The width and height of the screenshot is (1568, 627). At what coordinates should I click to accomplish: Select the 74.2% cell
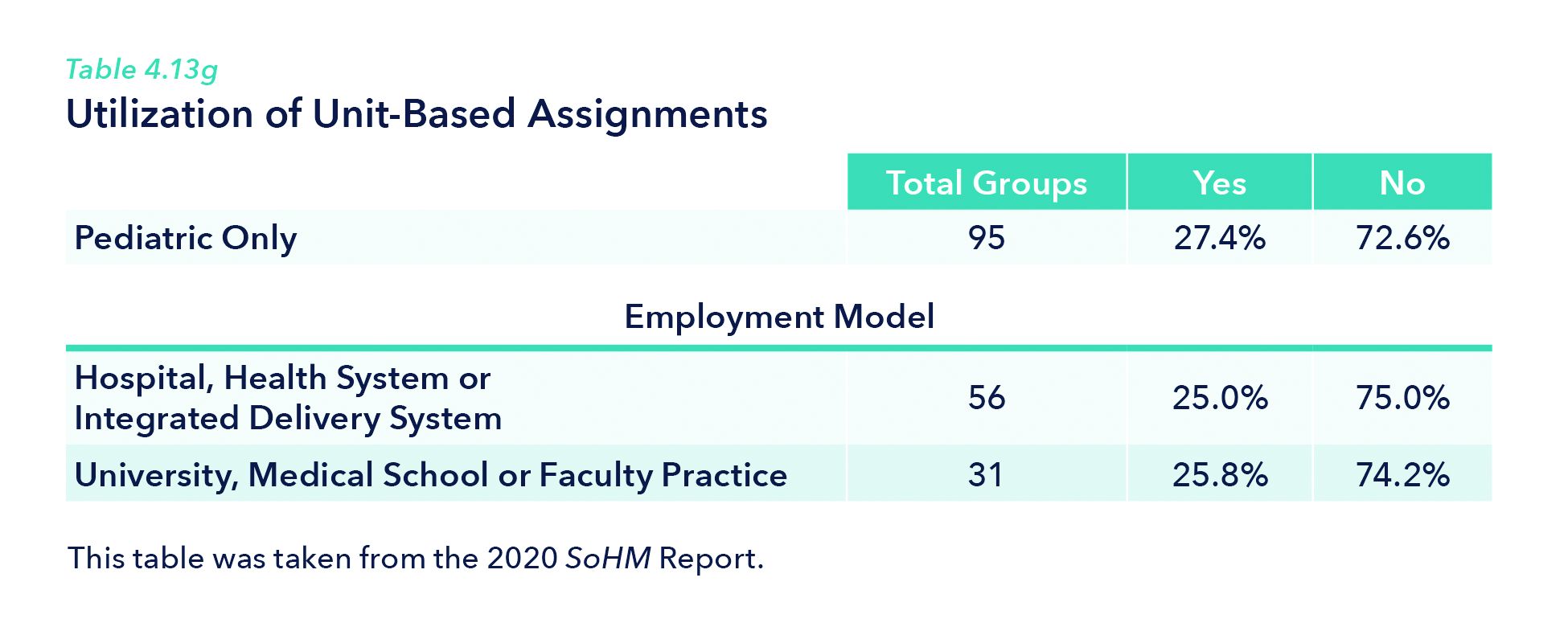tap(1402, 475)
